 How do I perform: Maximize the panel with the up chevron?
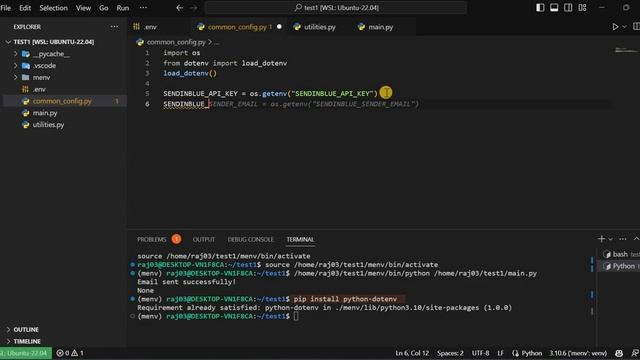tap(636, 239)
